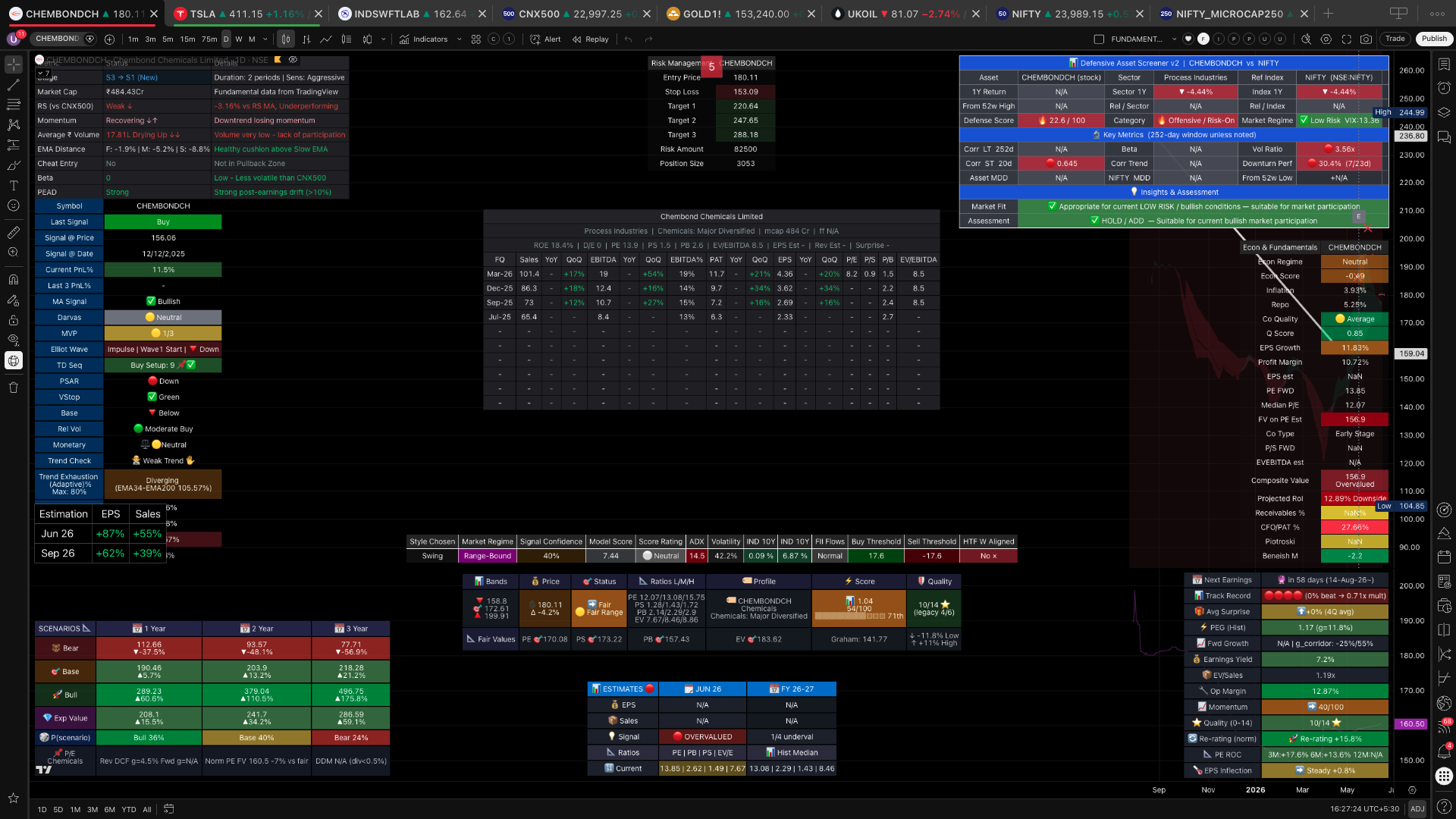Switch to line chart type icon
This screenshot has height=819, width=1456.
click(326, 39)
